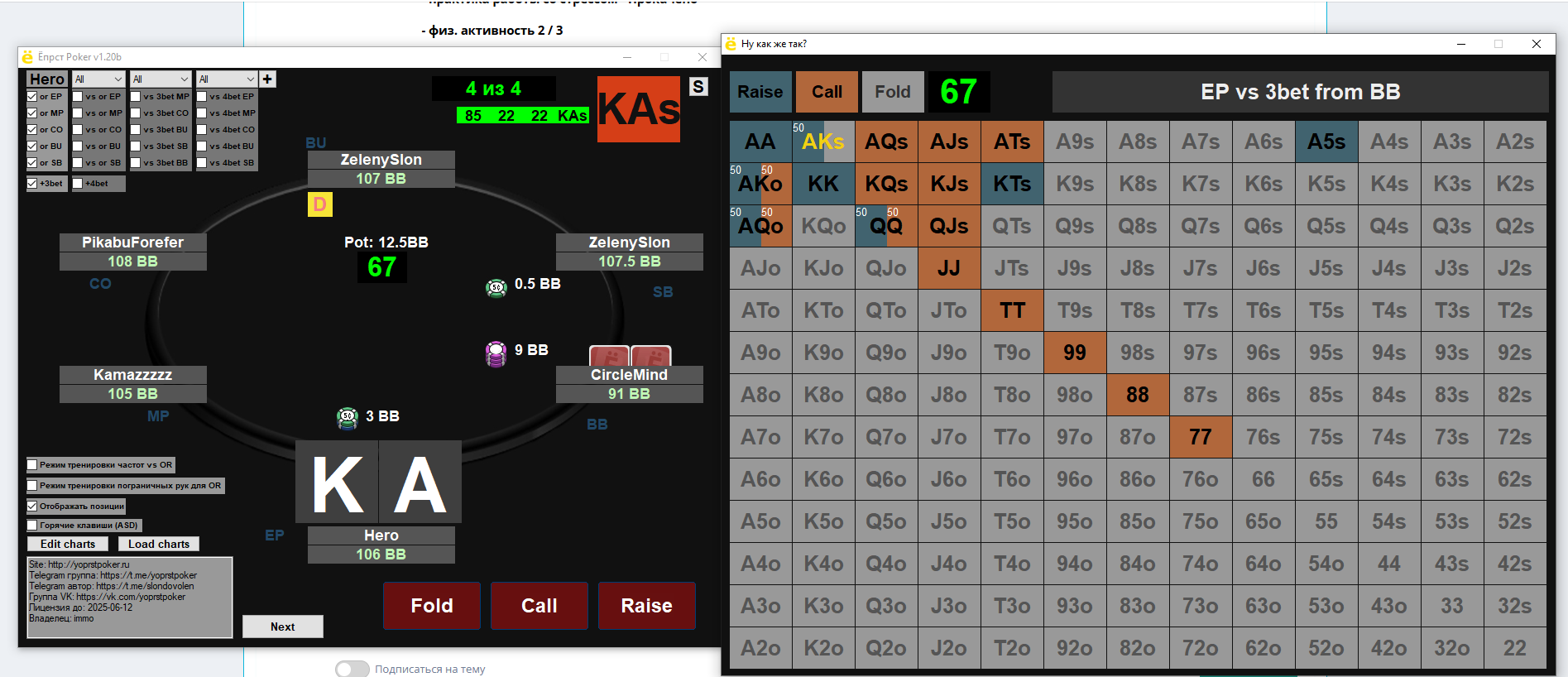1568x677 pixels.
Task: Select the orange Call legend in chart window
Action: click(827, 92)
